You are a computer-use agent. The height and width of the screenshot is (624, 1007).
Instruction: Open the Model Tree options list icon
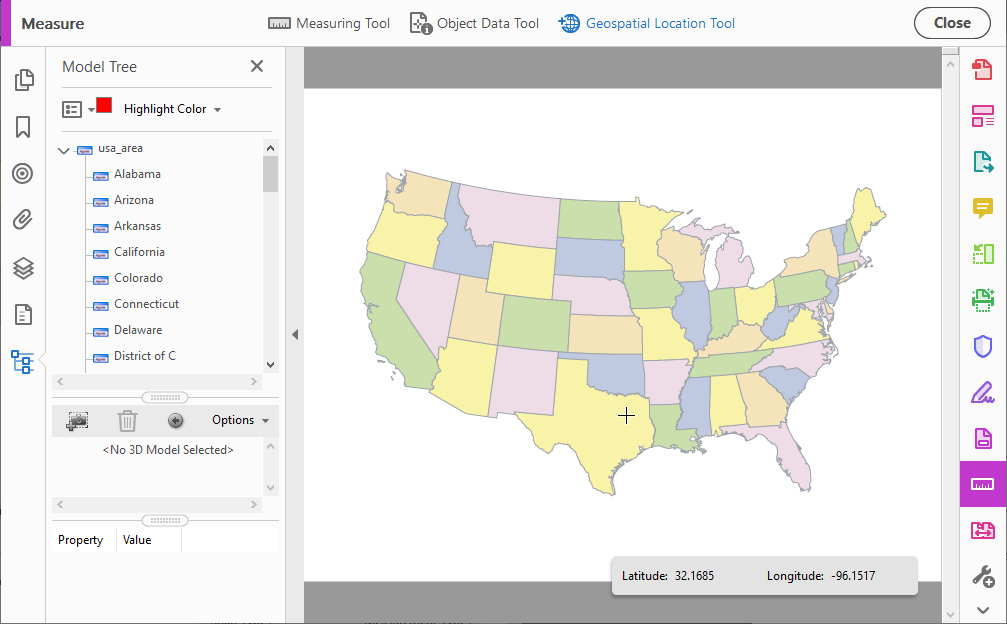72,109
